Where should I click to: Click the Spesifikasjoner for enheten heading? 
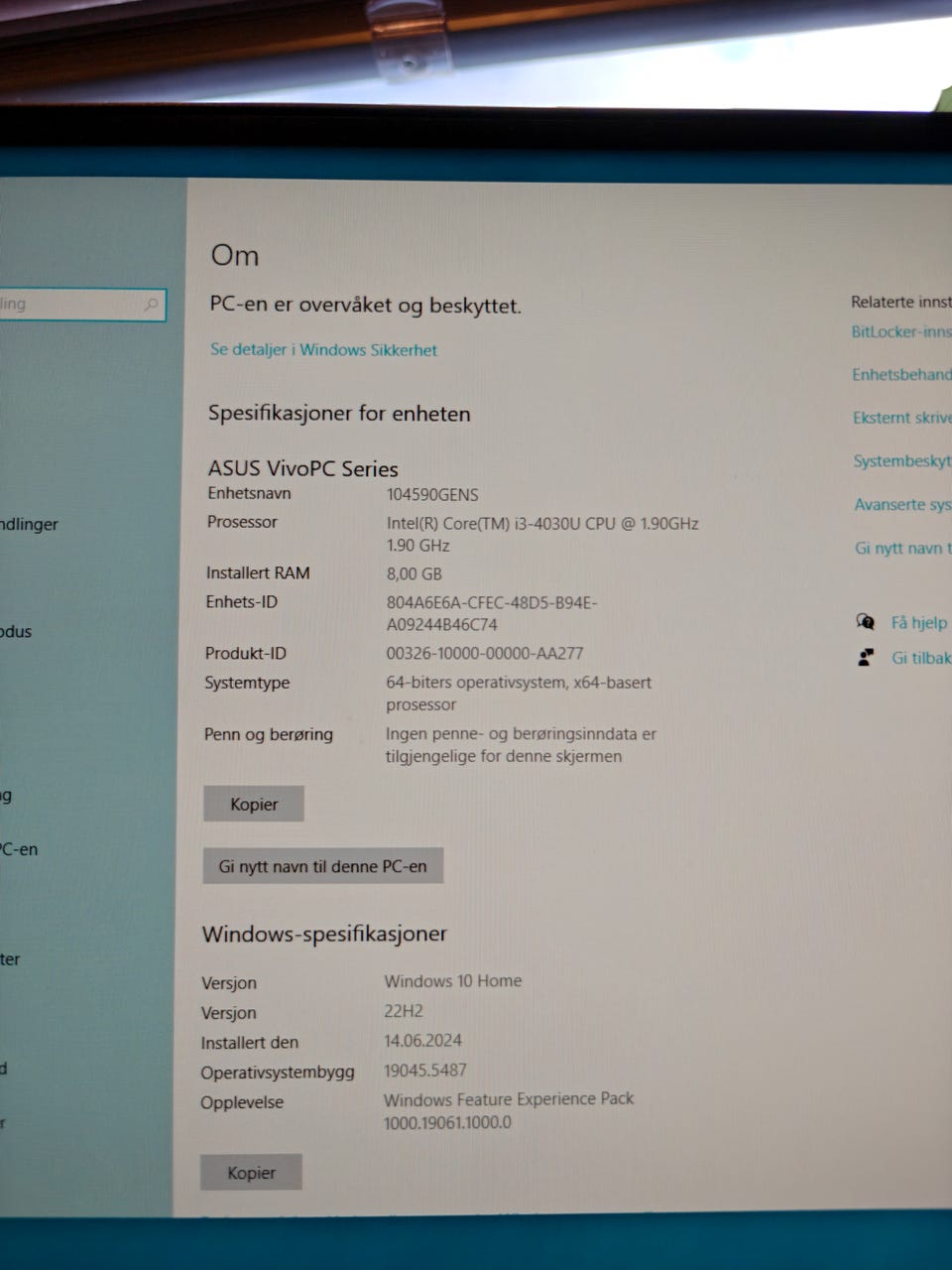(x=339, y=414)
